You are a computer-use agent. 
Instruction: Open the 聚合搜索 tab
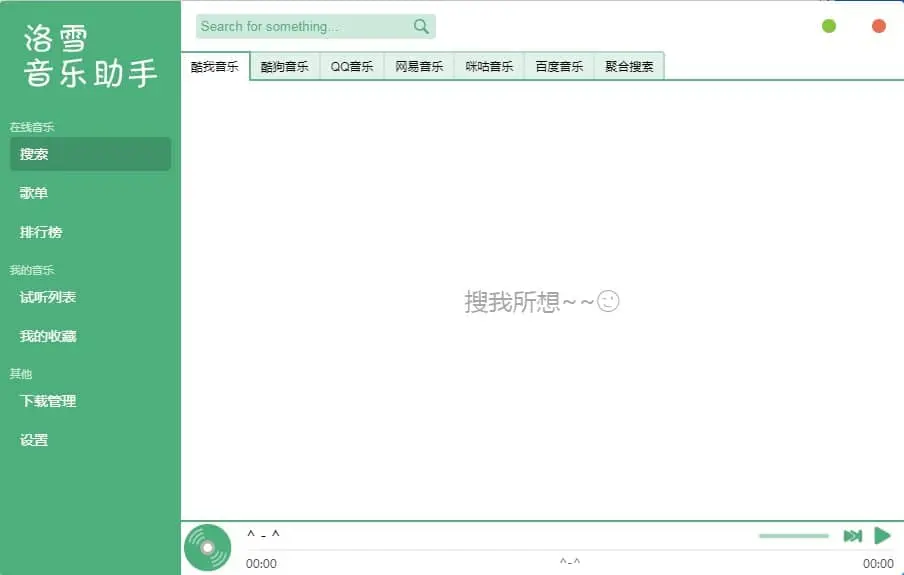pyautogui.click(x=629, y=66)
